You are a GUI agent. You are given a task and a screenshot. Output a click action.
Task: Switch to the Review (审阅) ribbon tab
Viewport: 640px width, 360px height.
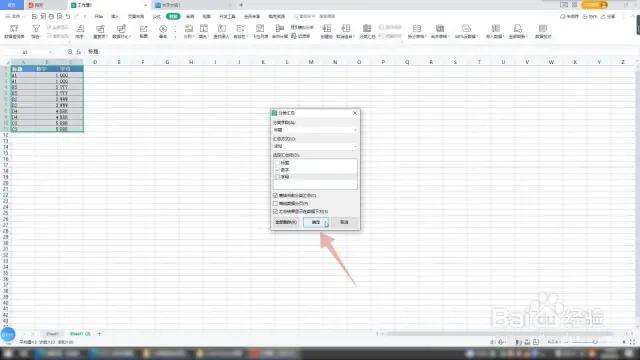(190, 16)
